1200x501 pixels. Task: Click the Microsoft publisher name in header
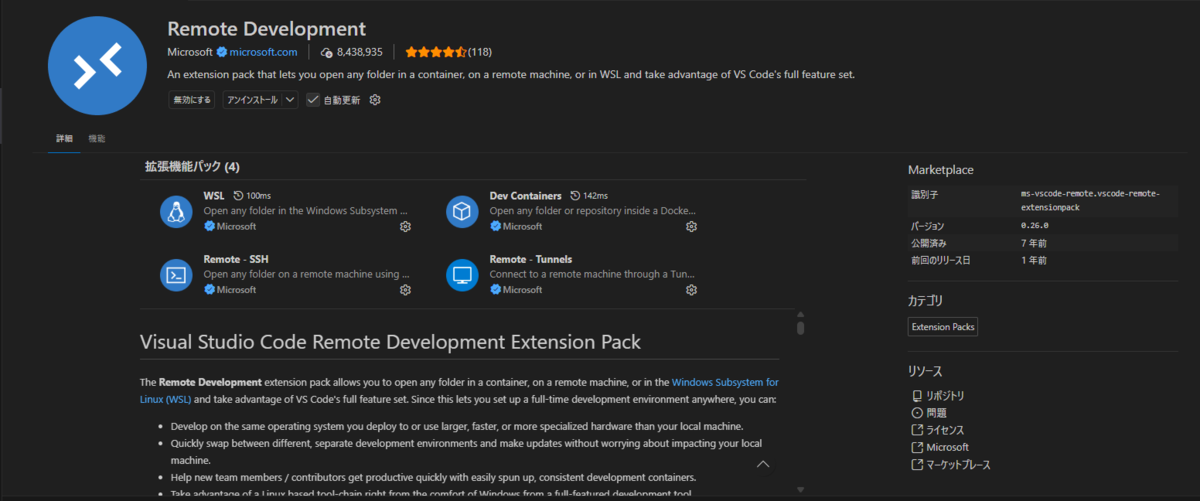190,52
